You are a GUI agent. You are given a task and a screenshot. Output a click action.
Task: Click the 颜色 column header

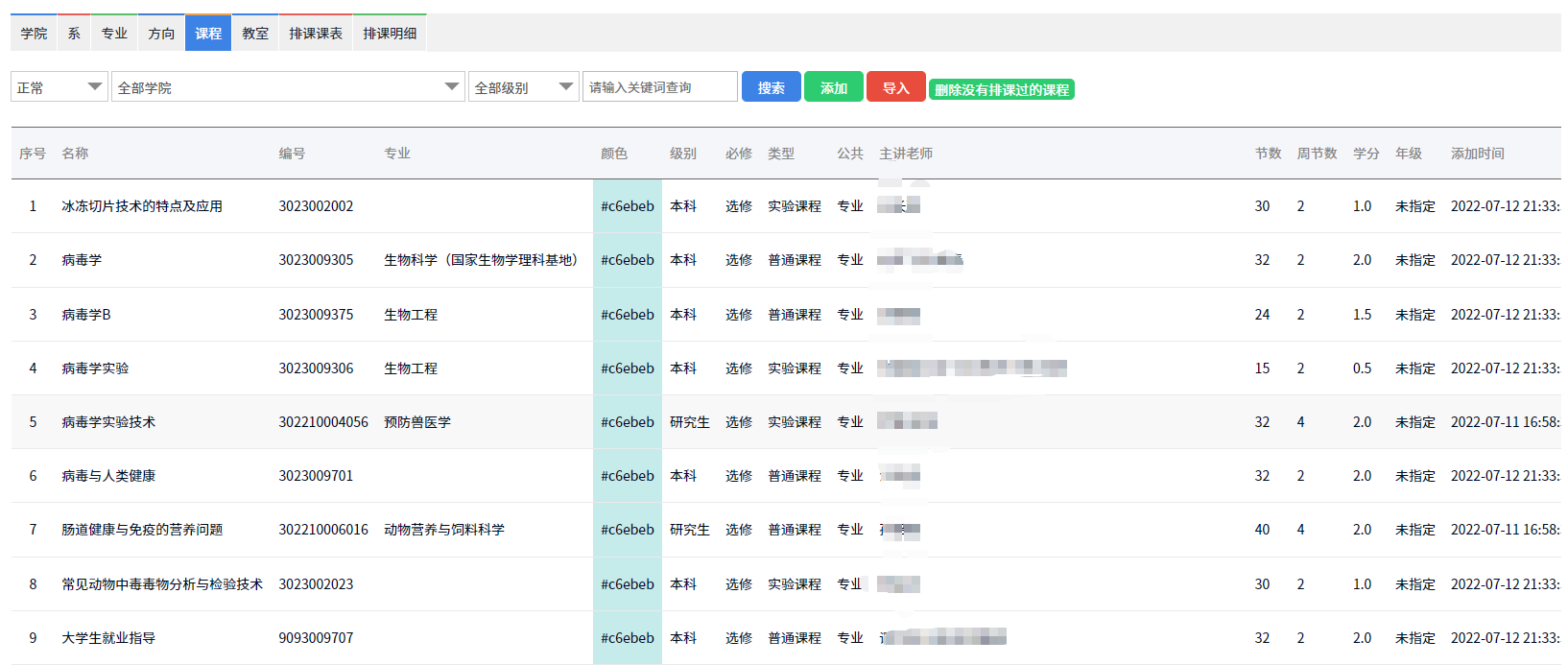pos(614,154)
